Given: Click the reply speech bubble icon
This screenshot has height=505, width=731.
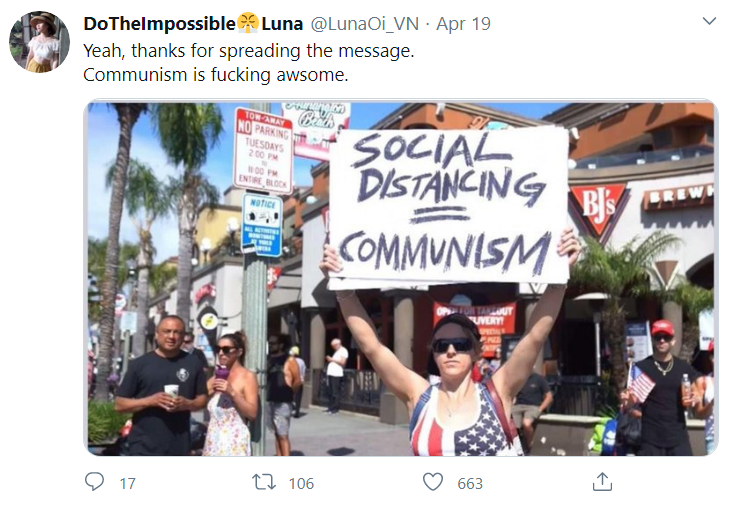Looking at the screenshot, I should (94, 482).
